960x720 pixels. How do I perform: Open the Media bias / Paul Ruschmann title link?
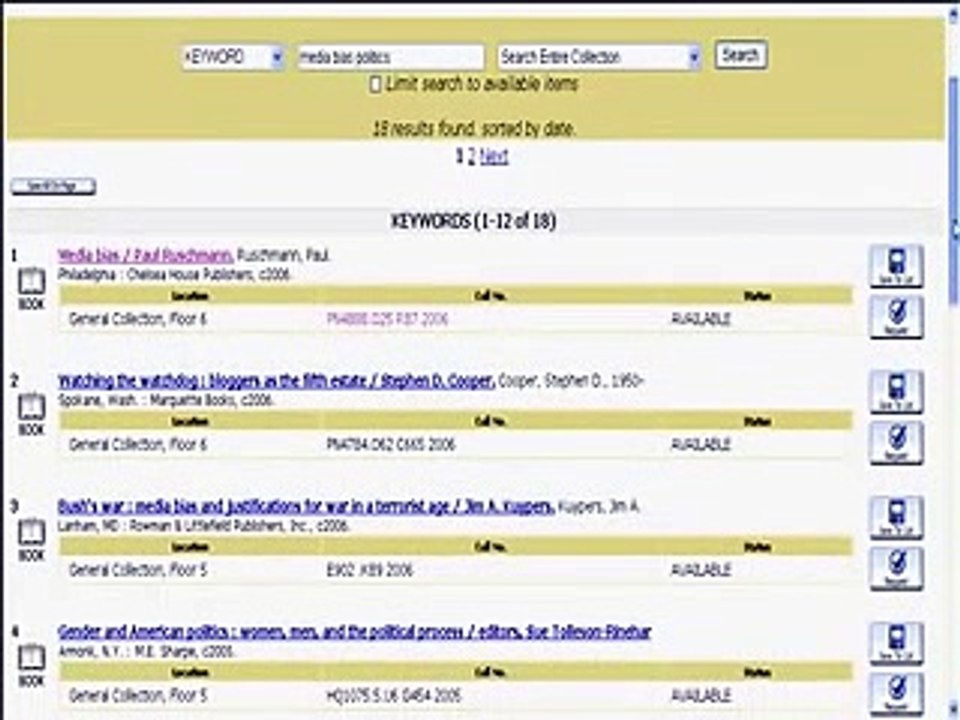pyautogui.click(x=145, y=255)
